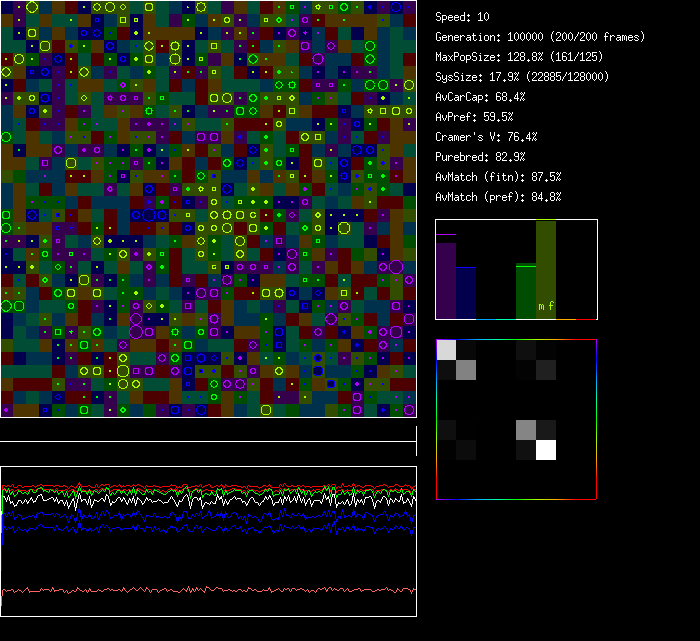Image resolution: width=700 pixels, height=641 pixels.
Task: Click the top-left light cell in the heatmap
Action: coord(446,349)
